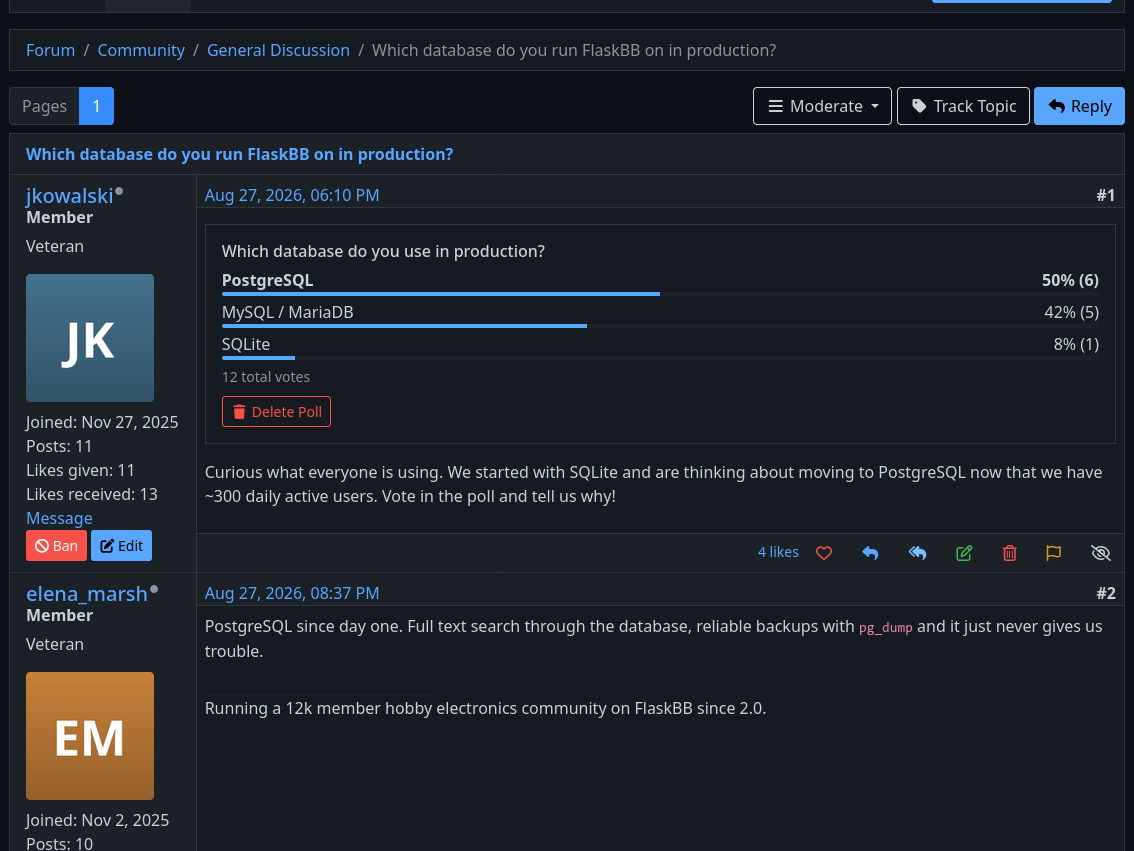Click the 'pg_dump' inline code text
This screenshot has height=851, width=1134.
(885, 628)
